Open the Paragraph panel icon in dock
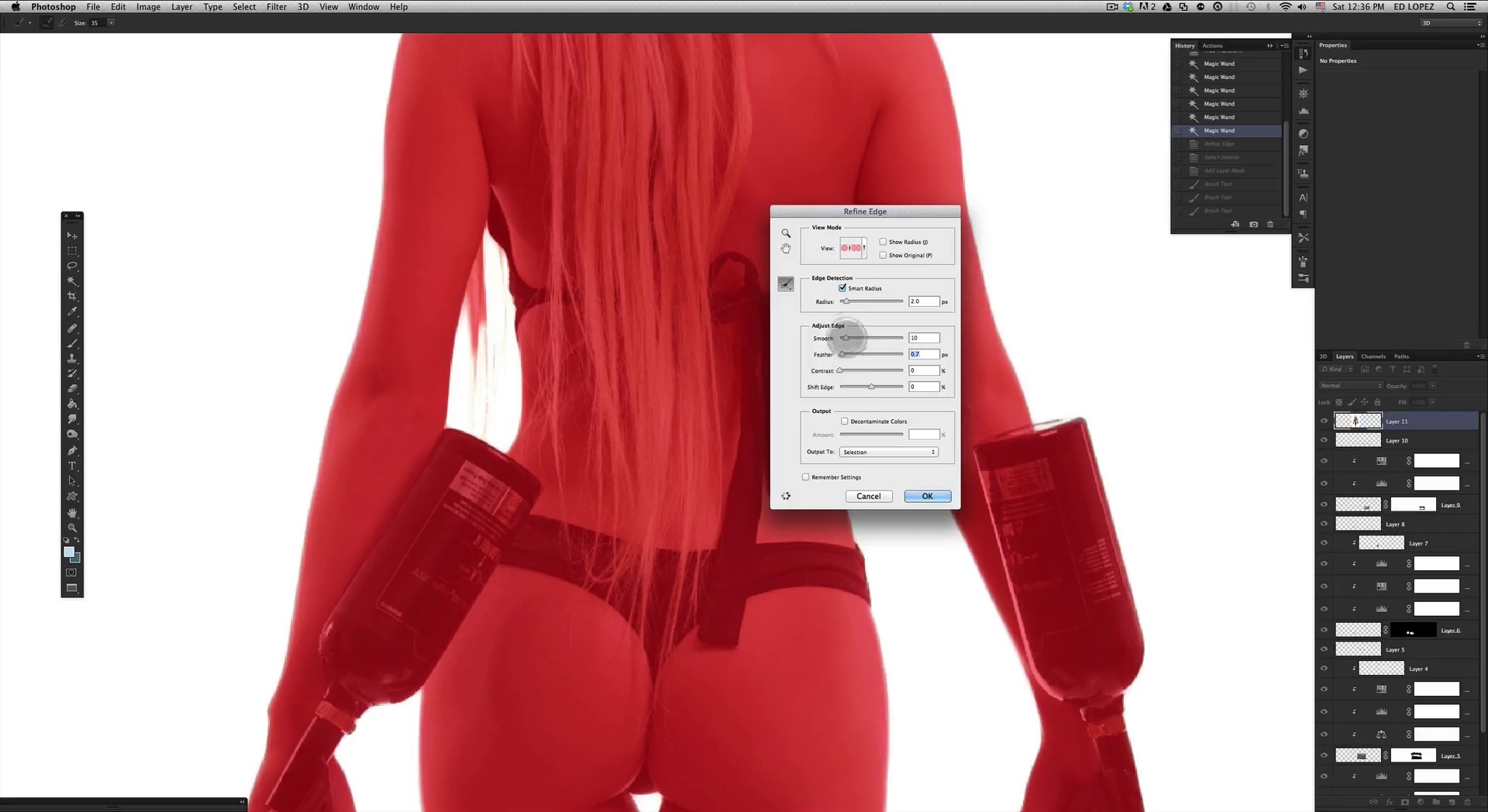Image resolution: width=1488 pixels, height=812 pixels. (x=1304, y=214)
